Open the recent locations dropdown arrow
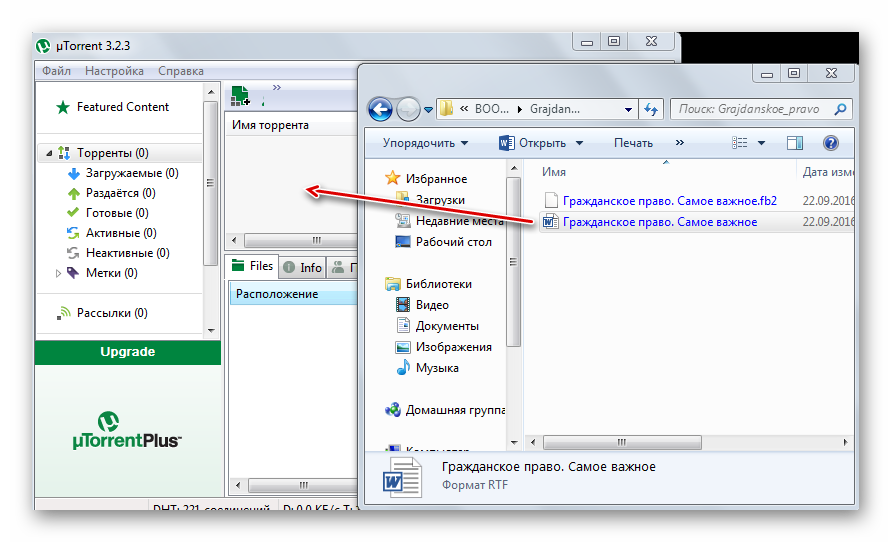The height and width of the screenshot is (542, 891). (428, 110)
